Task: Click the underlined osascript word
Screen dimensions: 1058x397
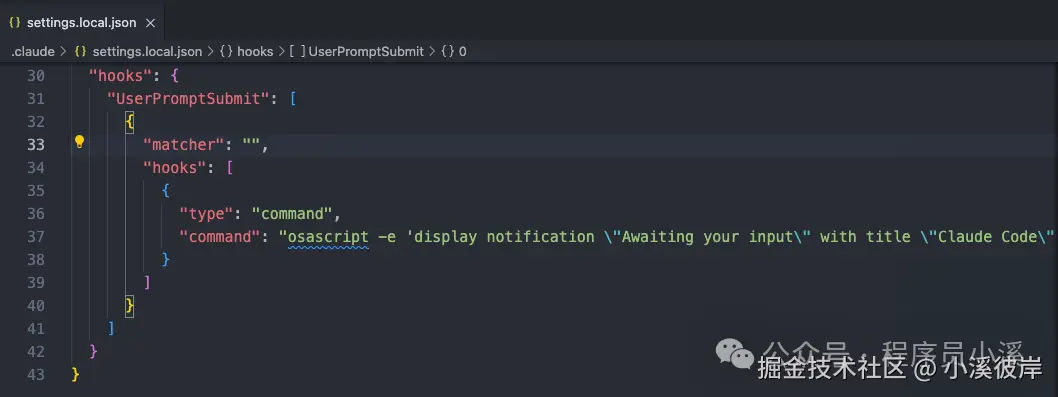Action: click(x=328, y=236)
